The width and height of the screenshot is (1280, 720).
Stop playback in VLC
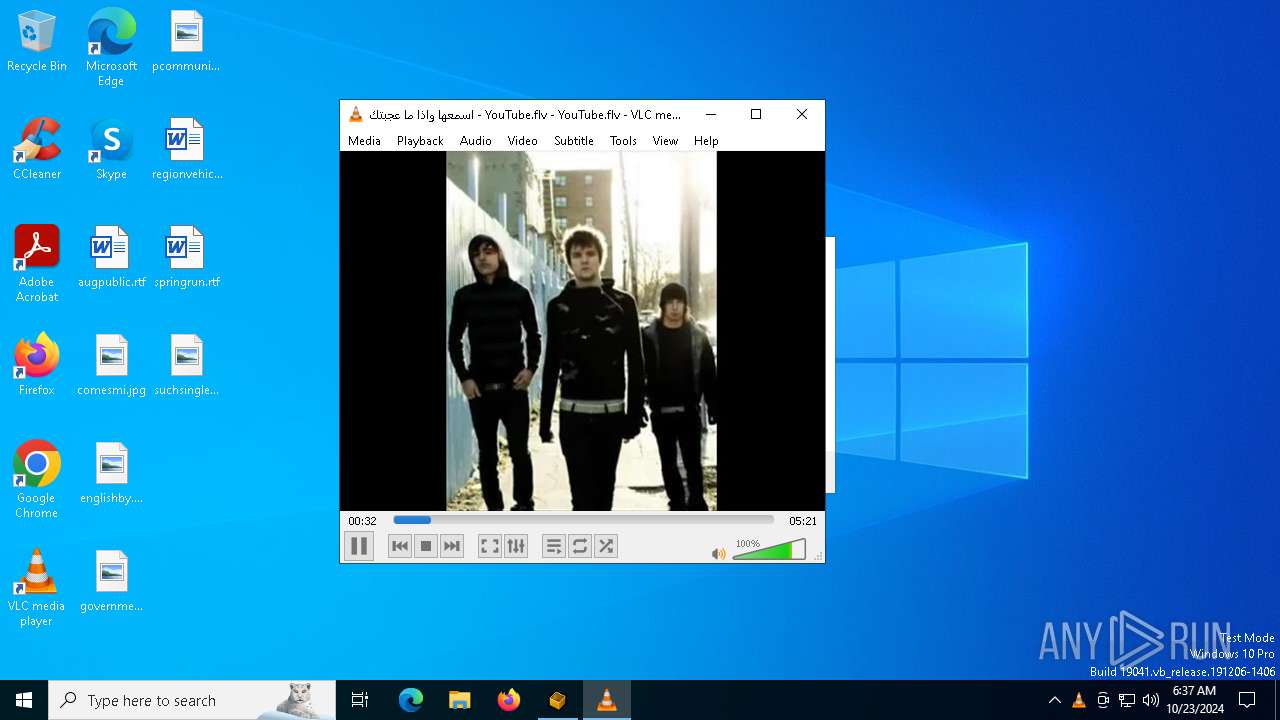click(x=426, y=546)
